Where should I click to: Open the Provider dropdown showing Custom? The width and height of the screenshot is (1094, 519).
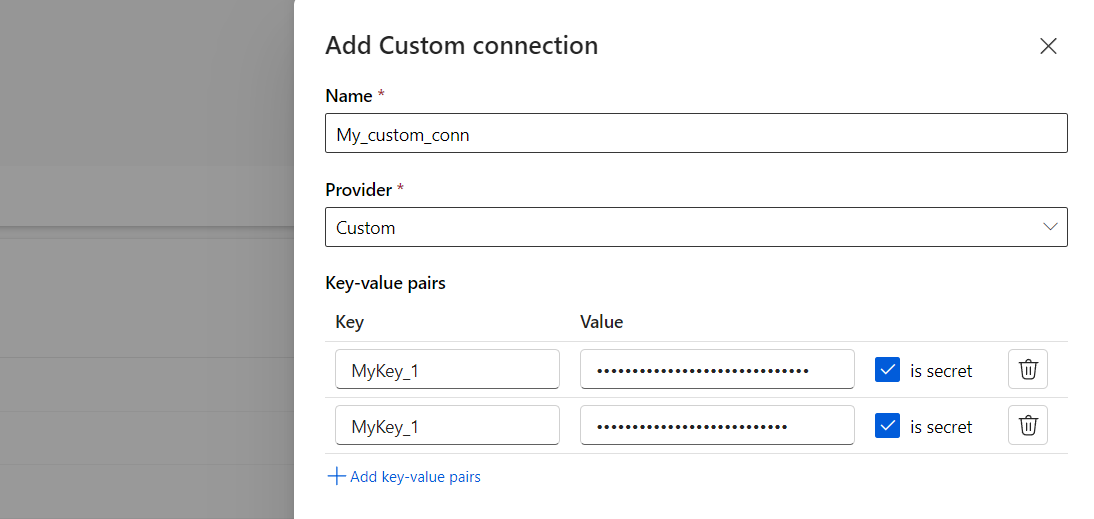[x=680, y=227]
